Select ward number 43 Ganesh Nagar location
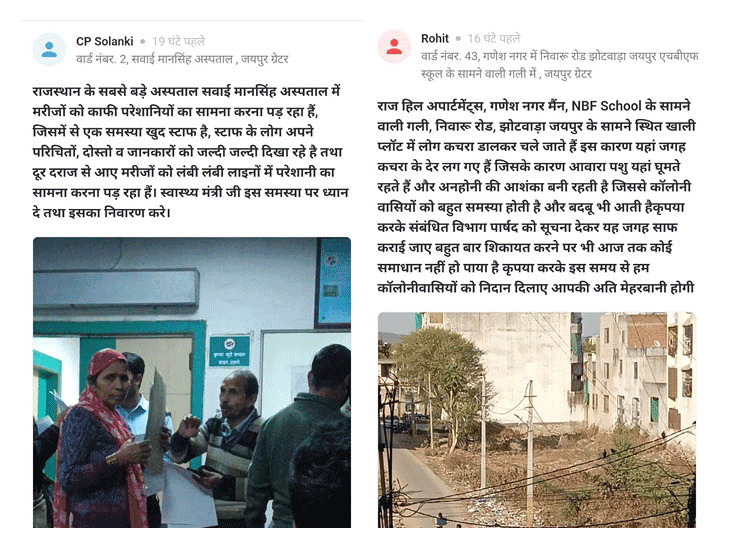 560,65
